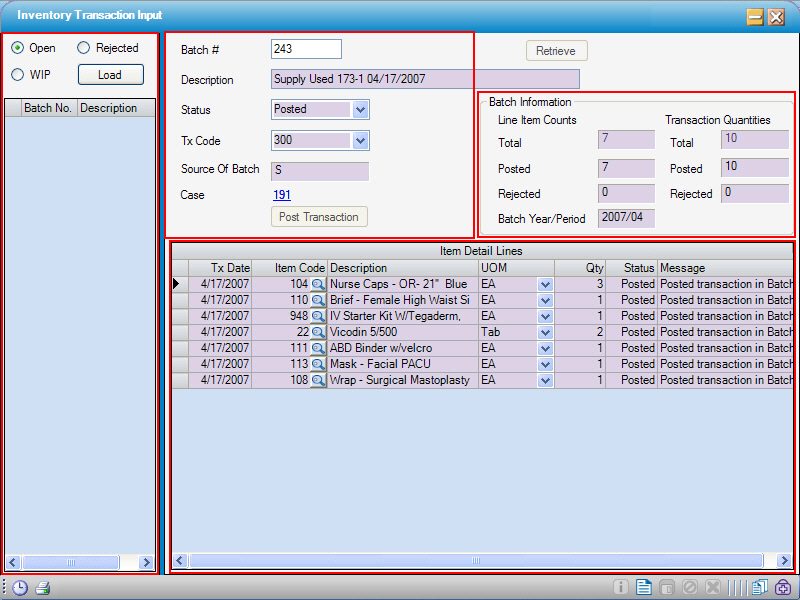Image resolution: width=800 pixels, height=600 pixels.
Task: Open the Status dropdown showing Posted
Action: 362,110
